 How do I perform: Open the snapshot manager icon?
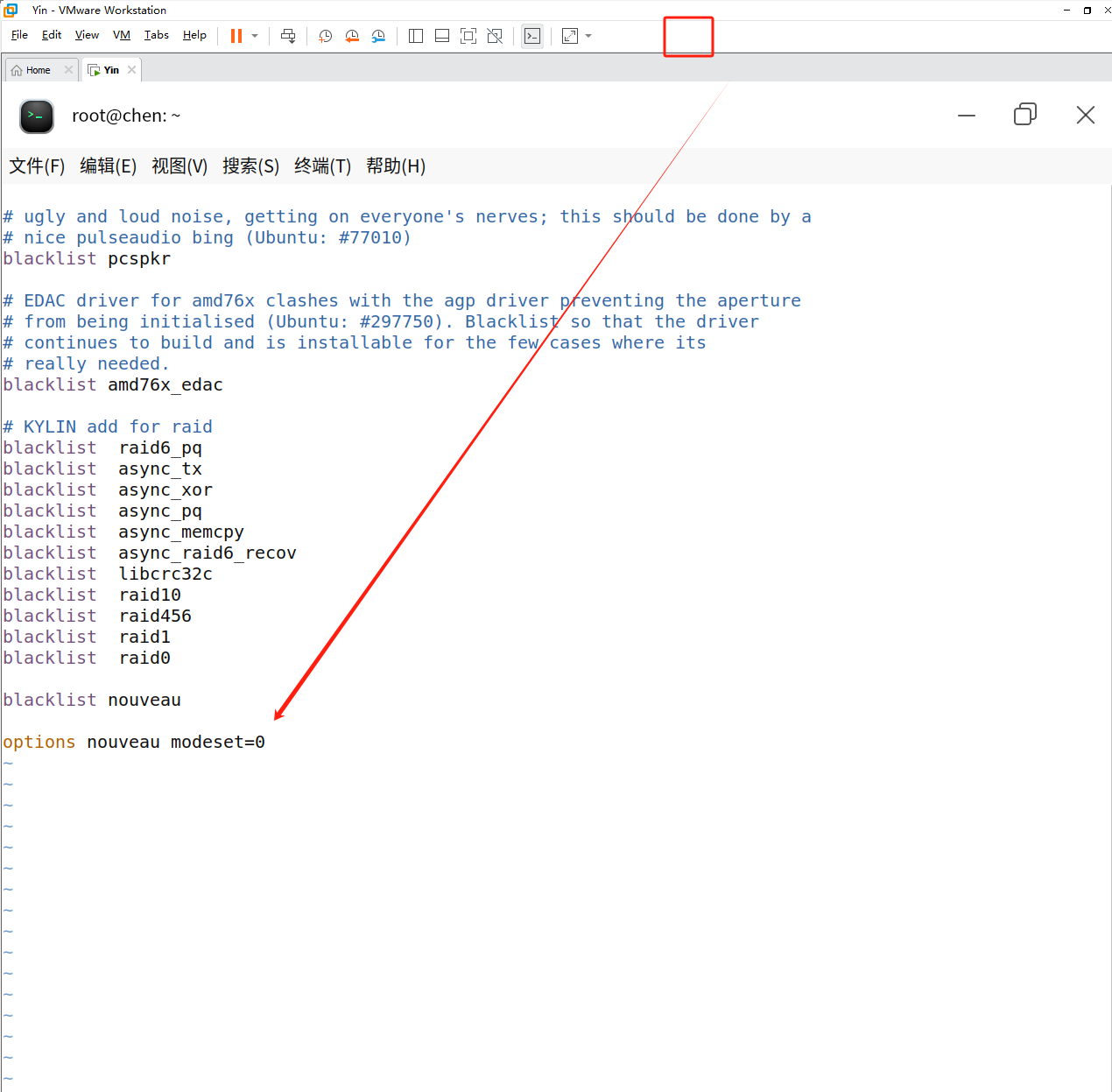point(378,36)
